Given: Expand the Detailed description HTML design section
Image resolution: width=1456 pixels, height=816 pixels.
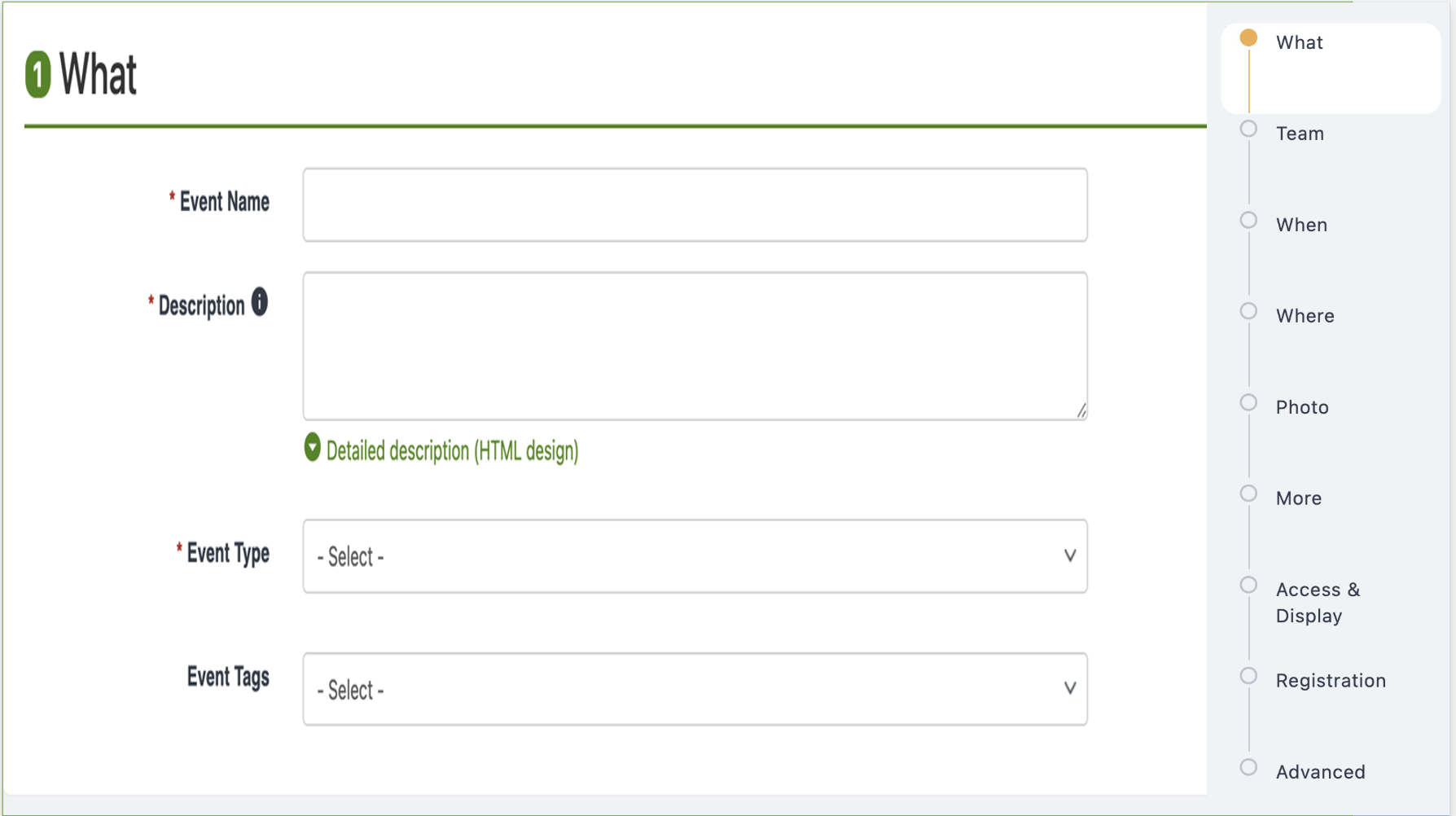Looking at the screenshot, I should coord(453,450).
